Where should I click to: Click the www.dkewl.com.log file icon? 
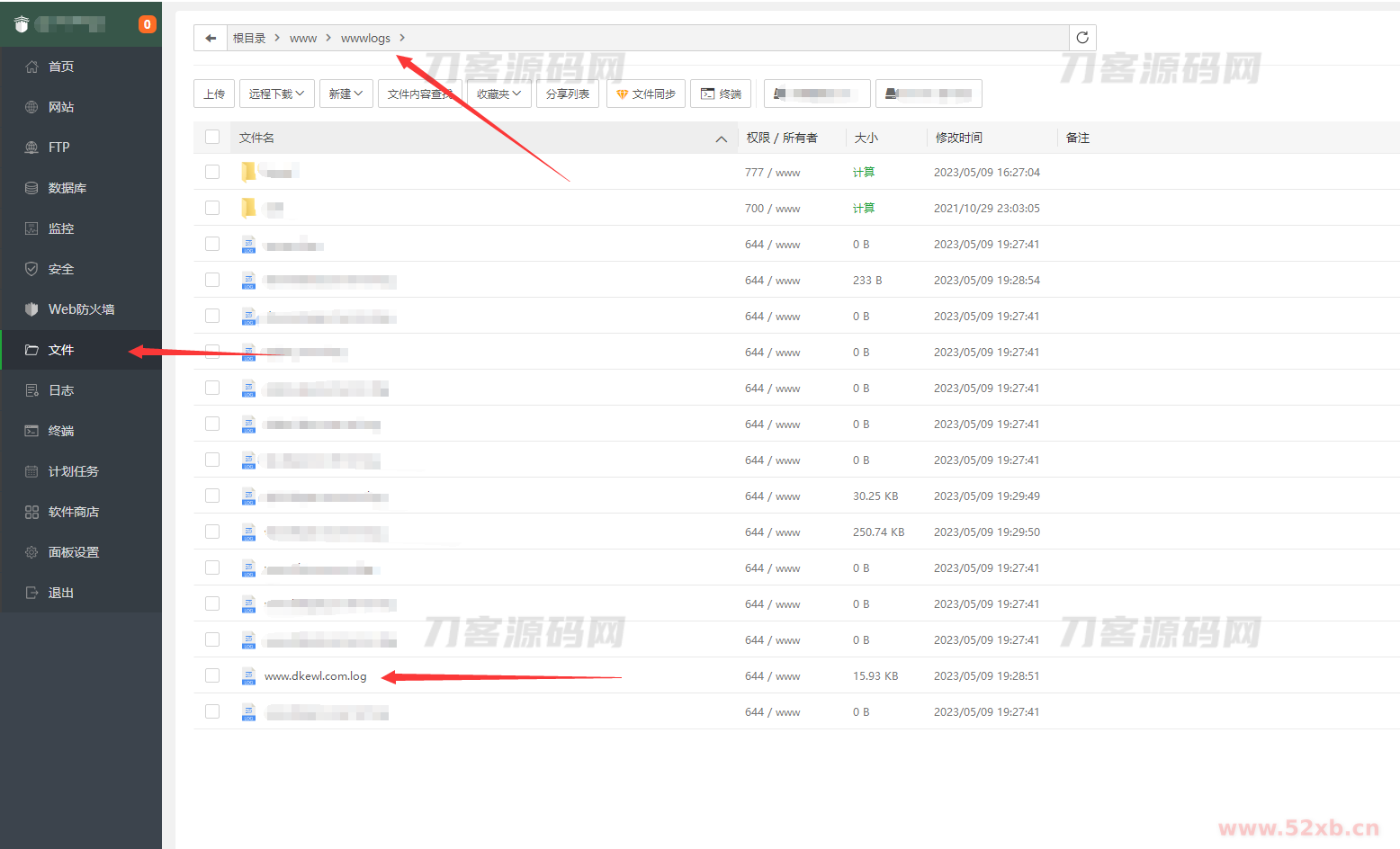pyautogui.click(x=248, y=676)
